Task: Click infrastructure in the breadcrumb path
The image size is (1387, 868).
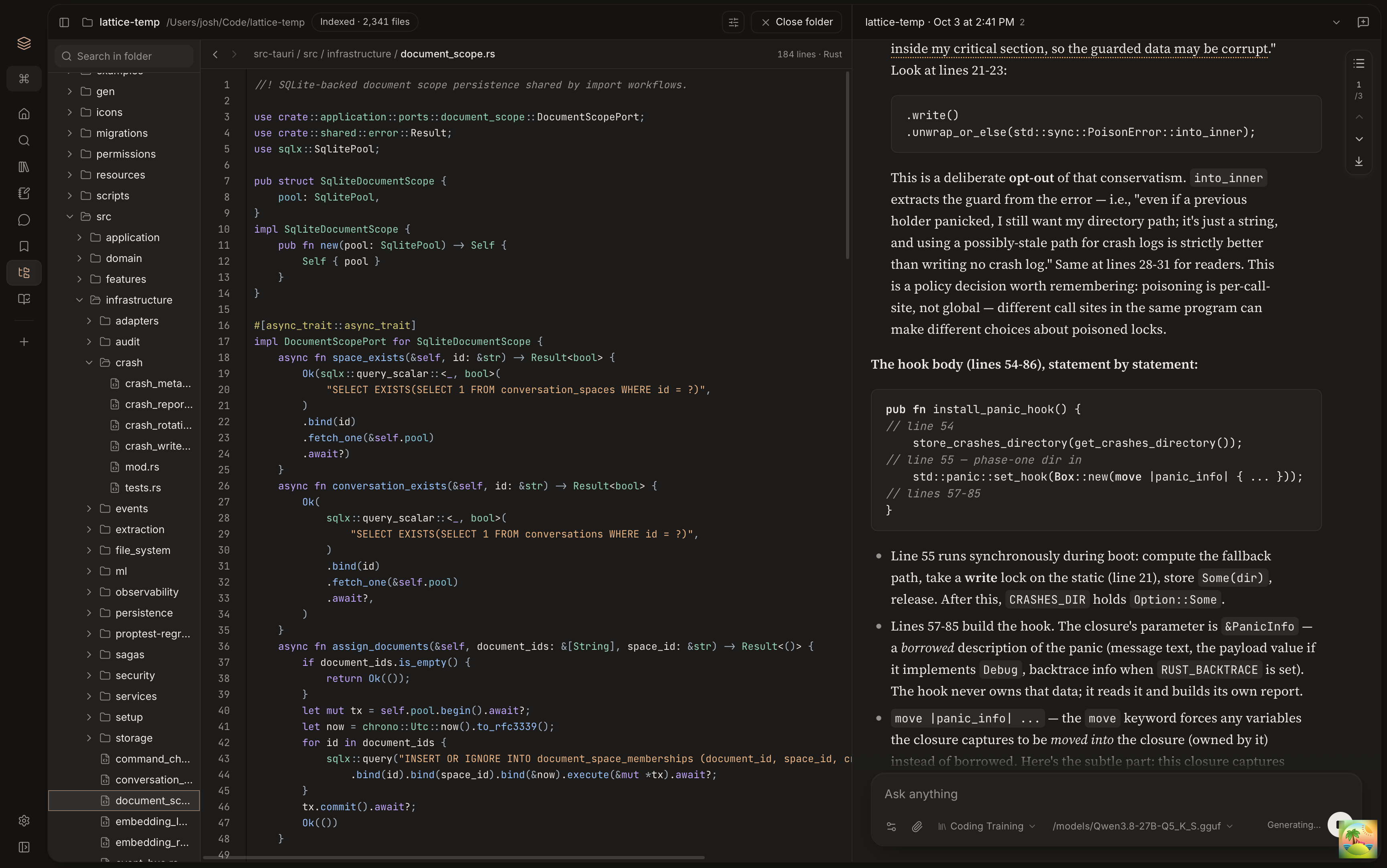Action: [359, 54]
